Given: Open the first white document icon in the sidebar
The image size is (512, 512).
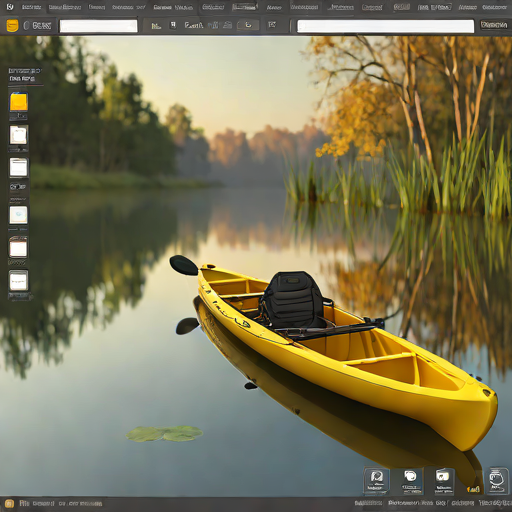Looking at the screenshot, I should point(19,135).
